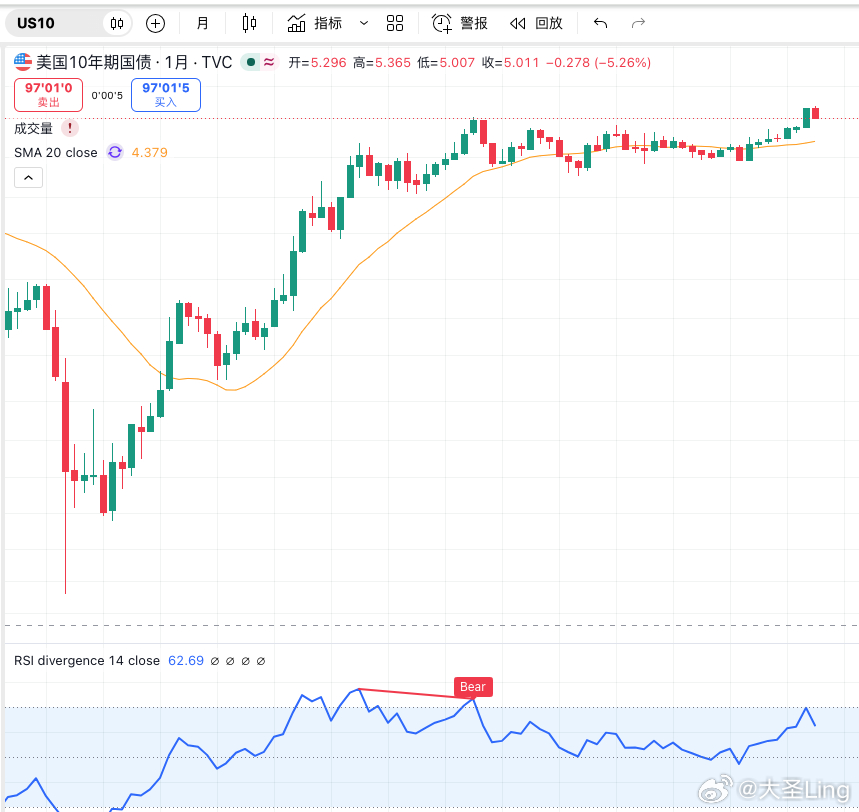
Task: Open the 指标 indicators dialog
Action: (315, 23)
